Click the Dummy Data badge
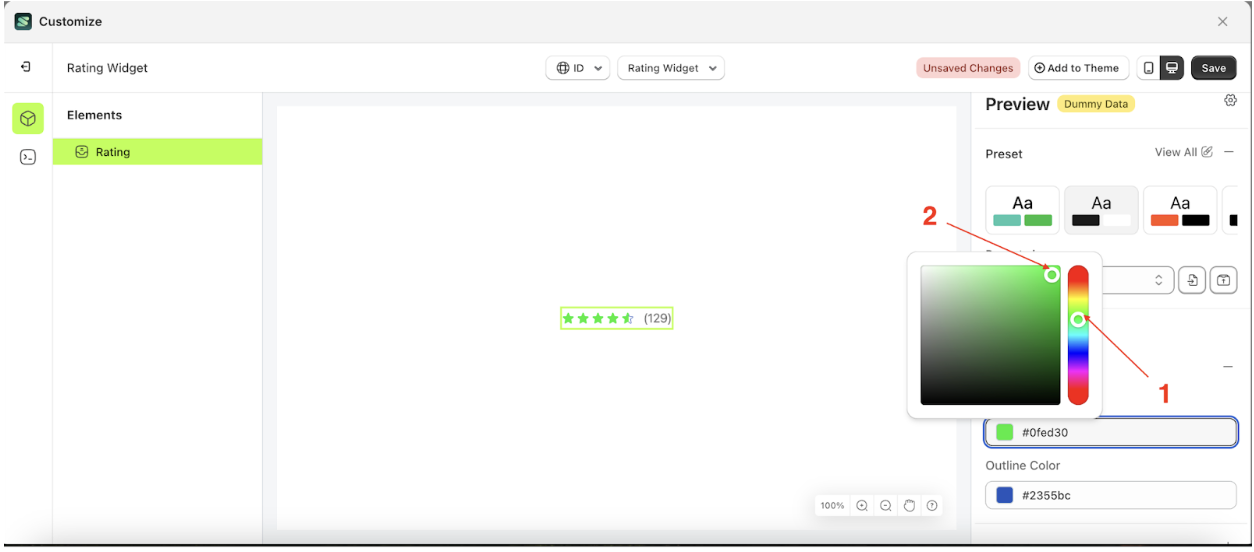 [1096, 104]
